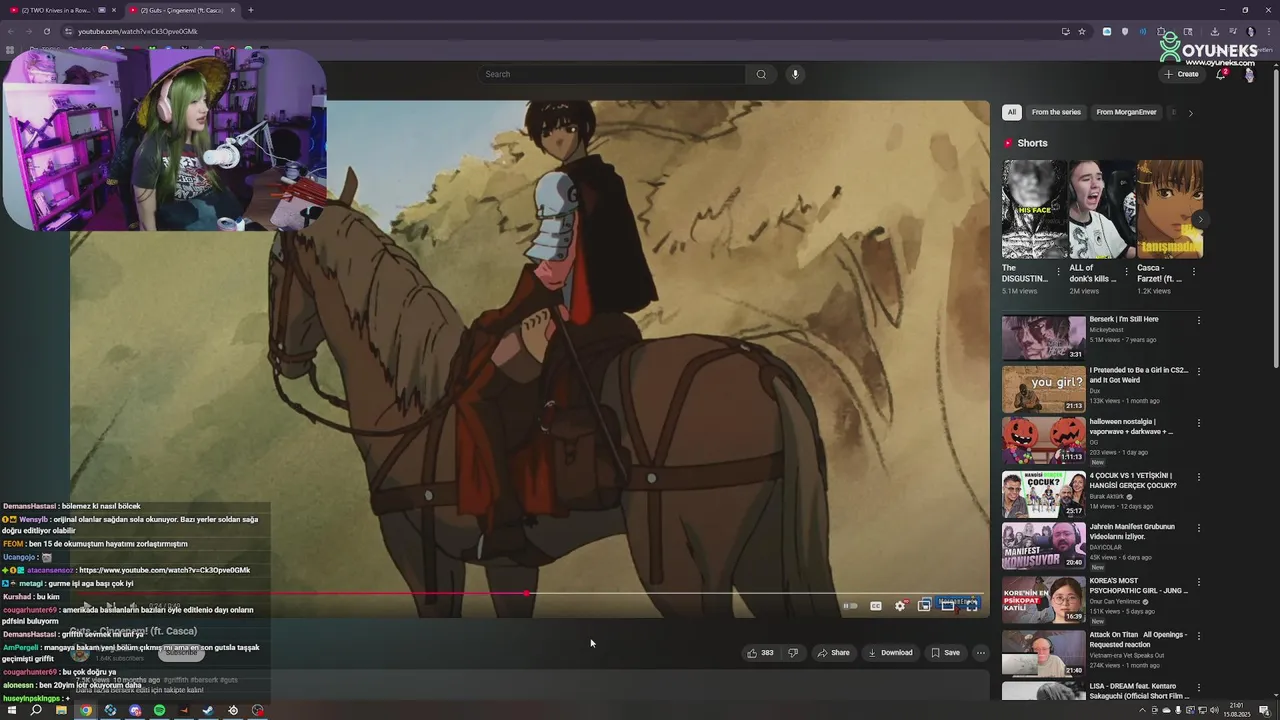Open a new browser tab
Image resolution: width=1280 pixels, height=720 pixels.
(250, 10)
